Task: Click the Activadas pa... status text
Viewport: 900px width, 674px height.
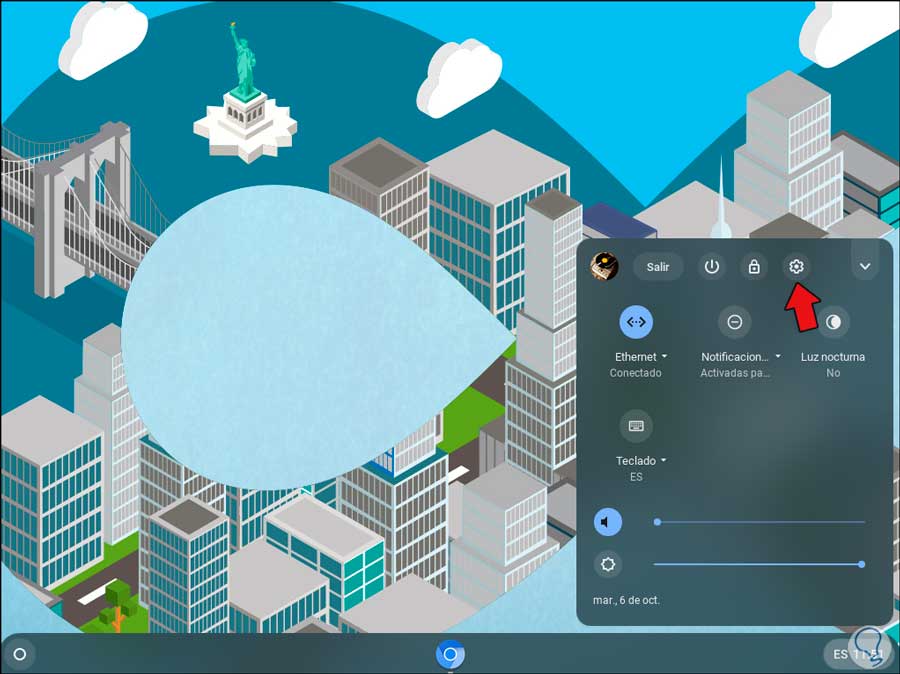Action: click(735, 373)
